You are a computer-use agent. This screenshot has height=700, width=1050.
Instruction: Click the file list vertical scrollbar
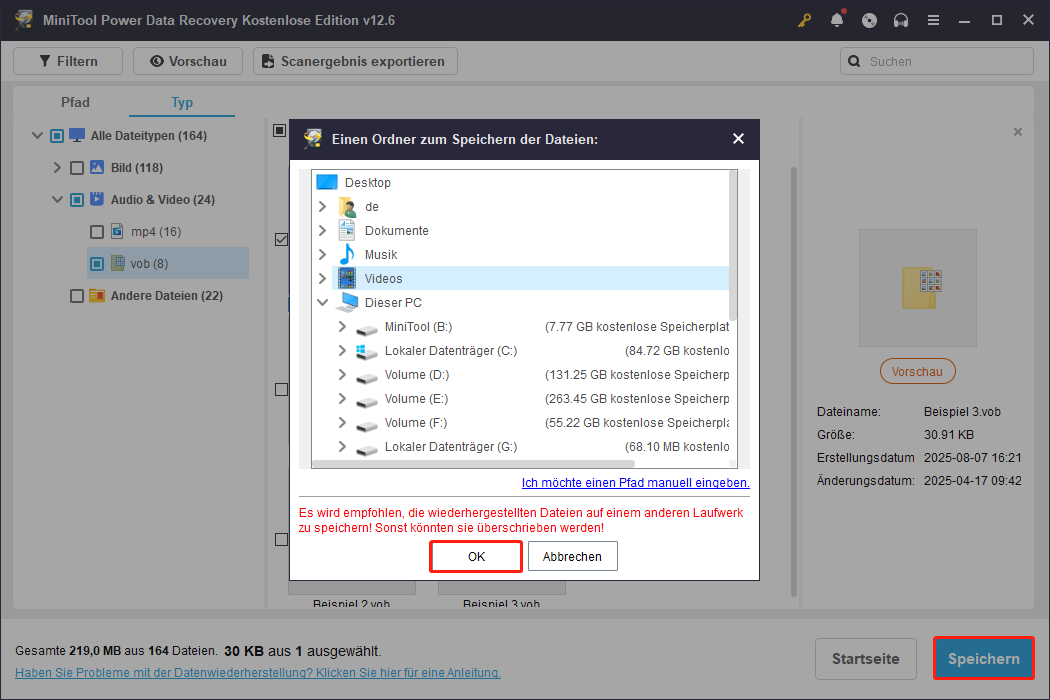[x=794, y=382]
